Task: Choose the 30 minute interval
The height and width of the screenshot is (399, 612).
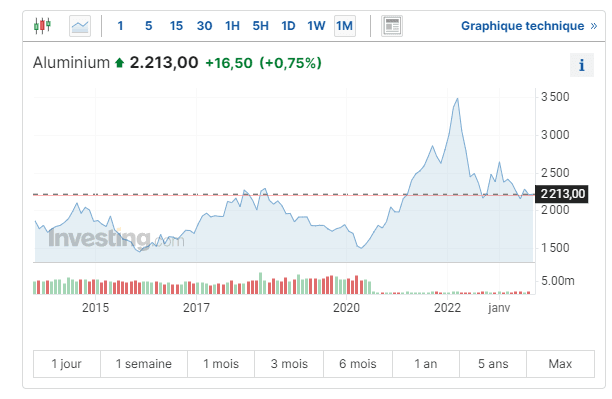Action: [204, 26]
